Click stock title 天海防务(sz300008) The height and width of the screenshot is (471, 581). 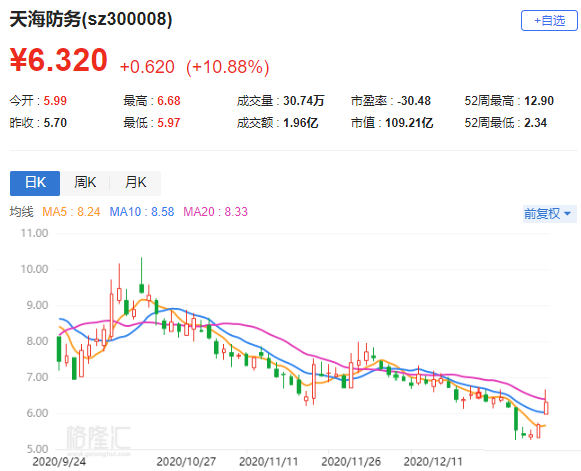91,19
